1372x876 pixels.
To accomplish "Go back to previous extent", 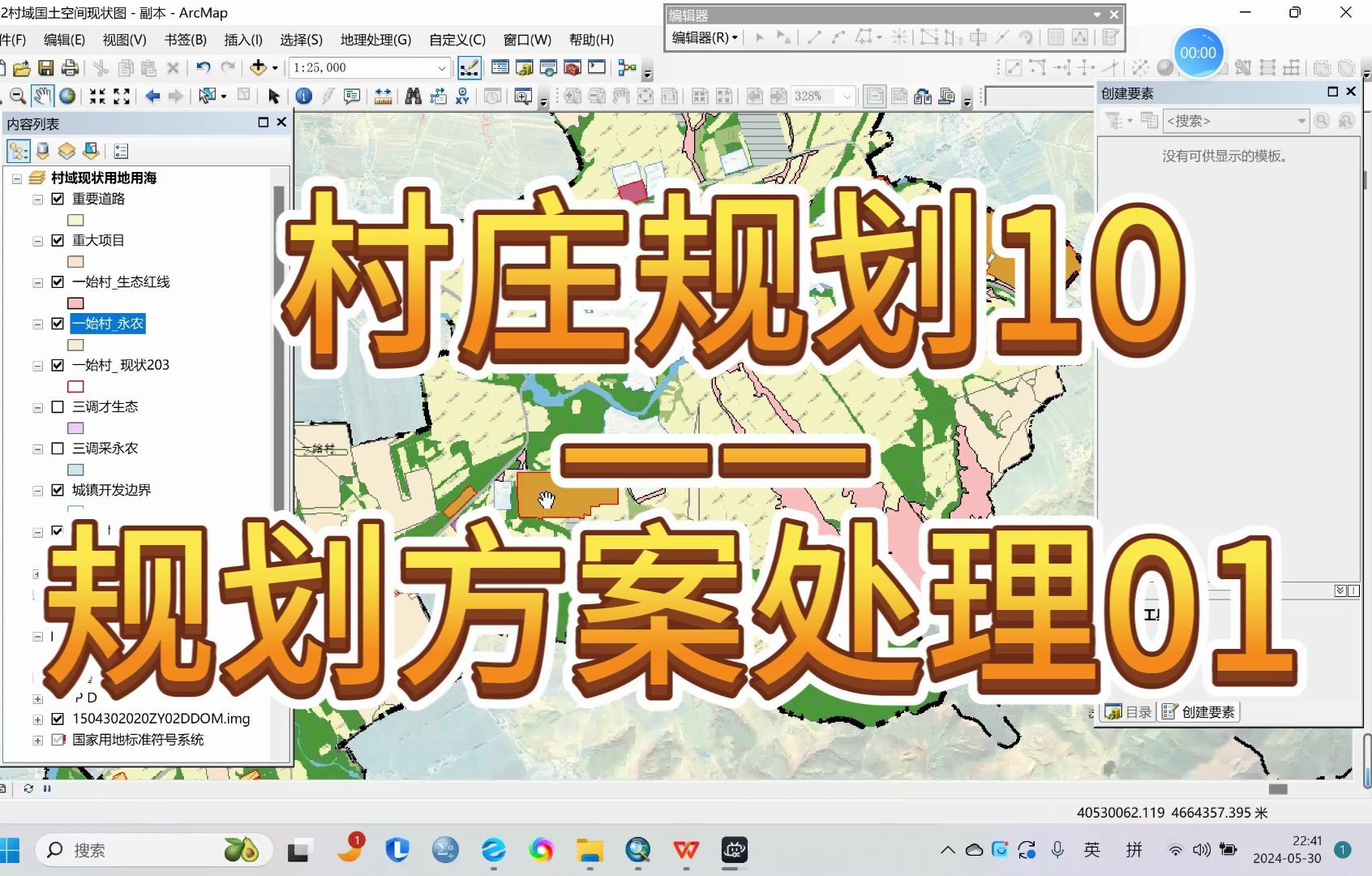I will [152, 97].
